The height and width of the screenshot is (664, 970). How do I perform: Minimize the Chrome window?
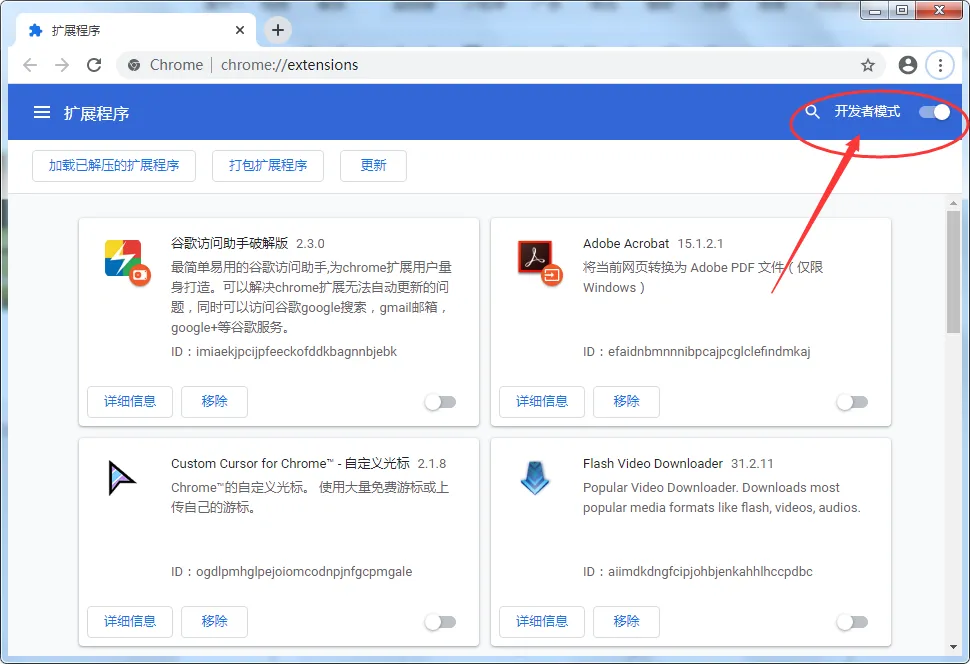click(875, 11)
